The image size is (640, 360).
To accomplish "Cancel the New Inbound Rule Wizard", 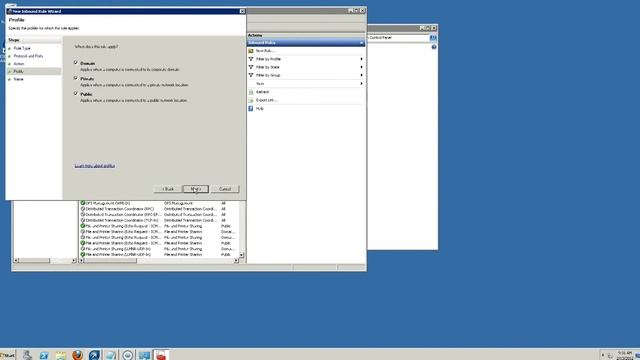I will click(x=225, y=189).
